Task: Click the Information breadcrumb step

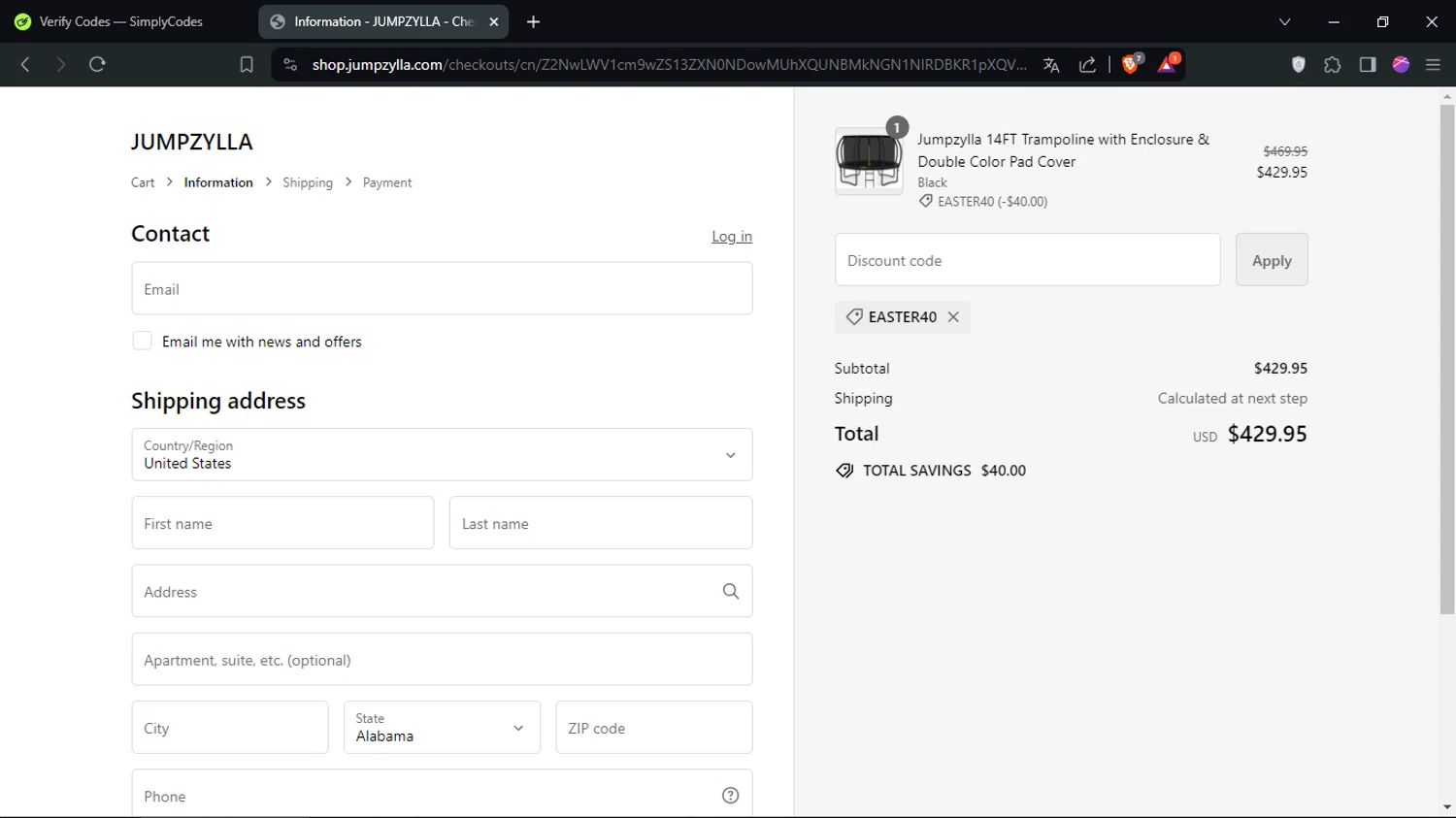Action: [218, 182]
